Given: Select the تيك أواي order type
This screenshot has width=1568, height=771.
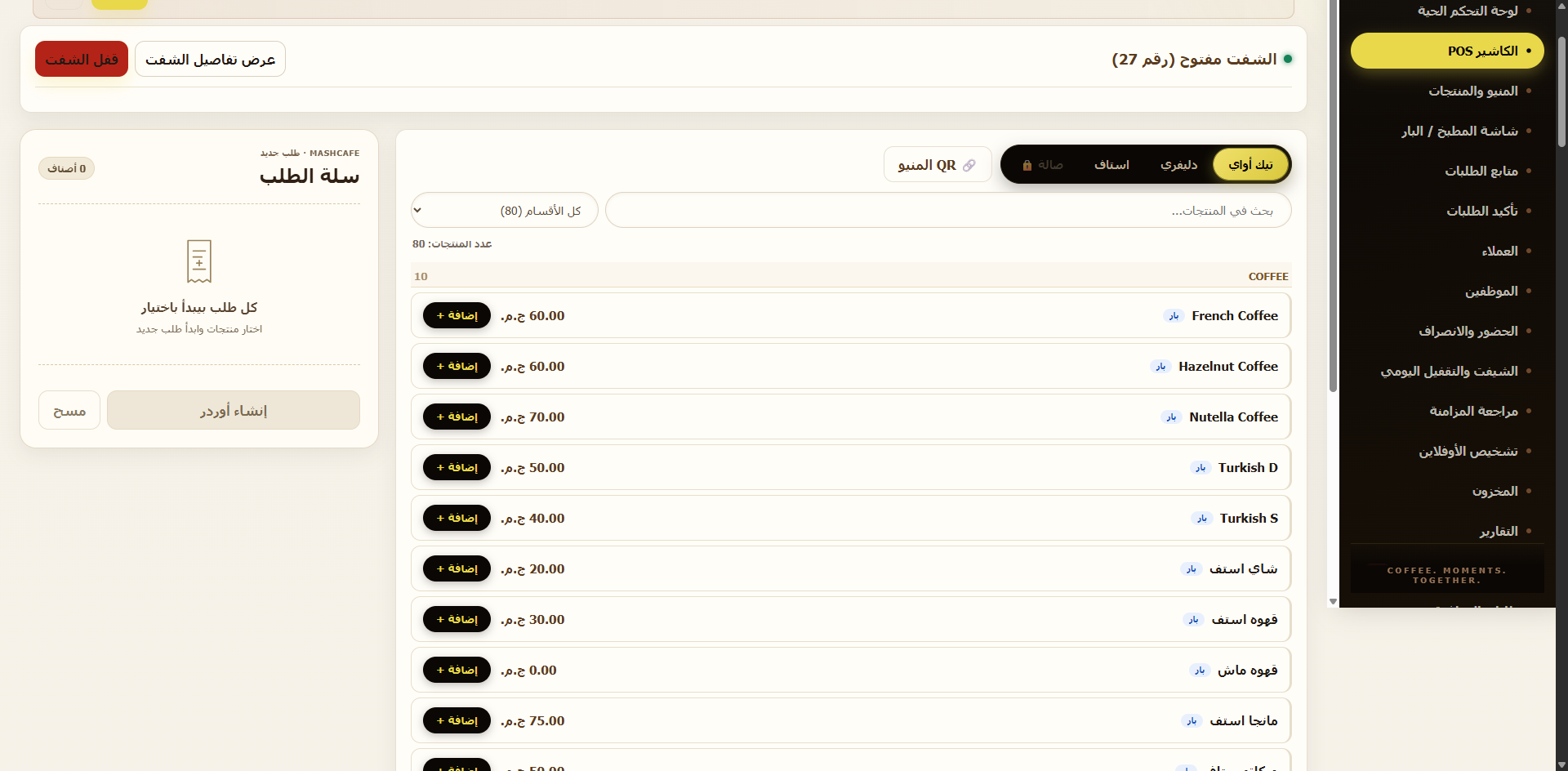Looking at the screenshot, I should click(x=1250, y=164).
